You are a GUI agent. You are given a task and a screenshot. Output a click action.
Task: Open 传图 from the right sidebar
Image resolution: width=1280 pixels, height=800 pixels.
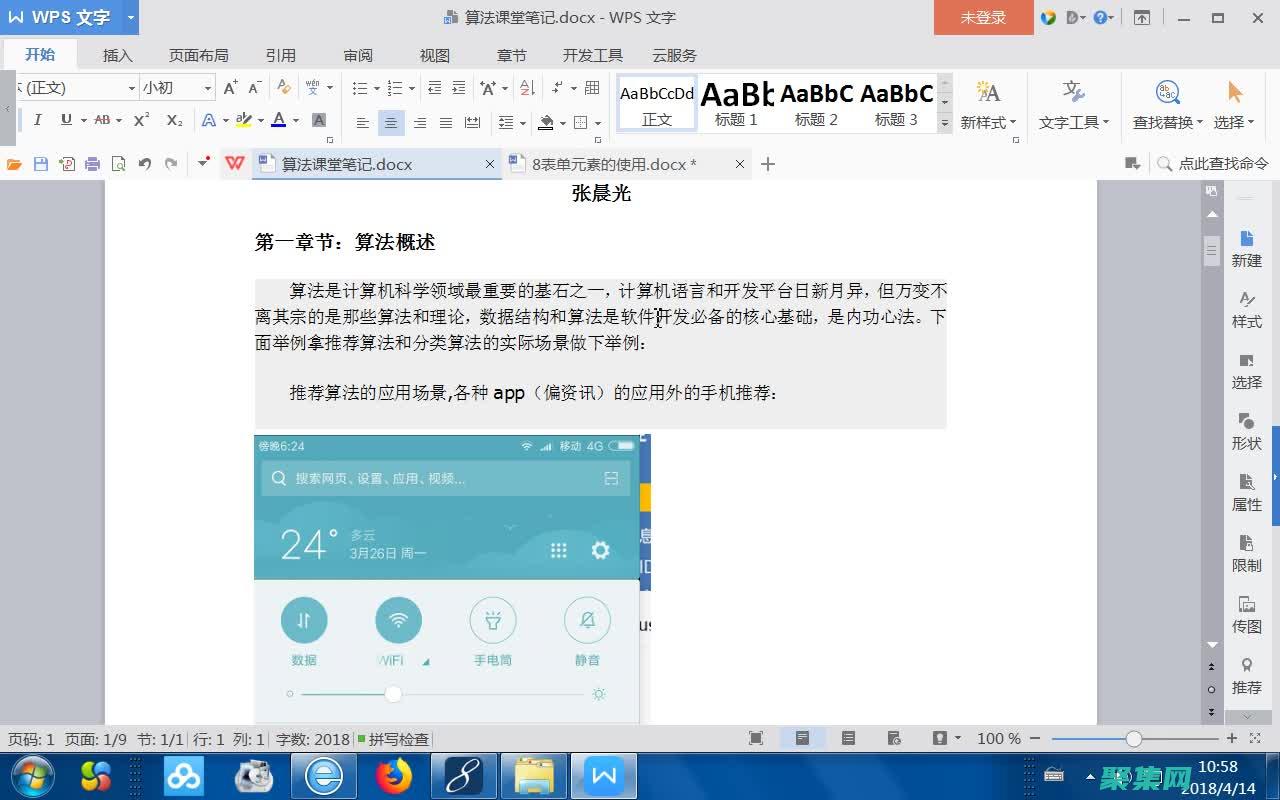pyautogui.click(x=1246, y=614)
